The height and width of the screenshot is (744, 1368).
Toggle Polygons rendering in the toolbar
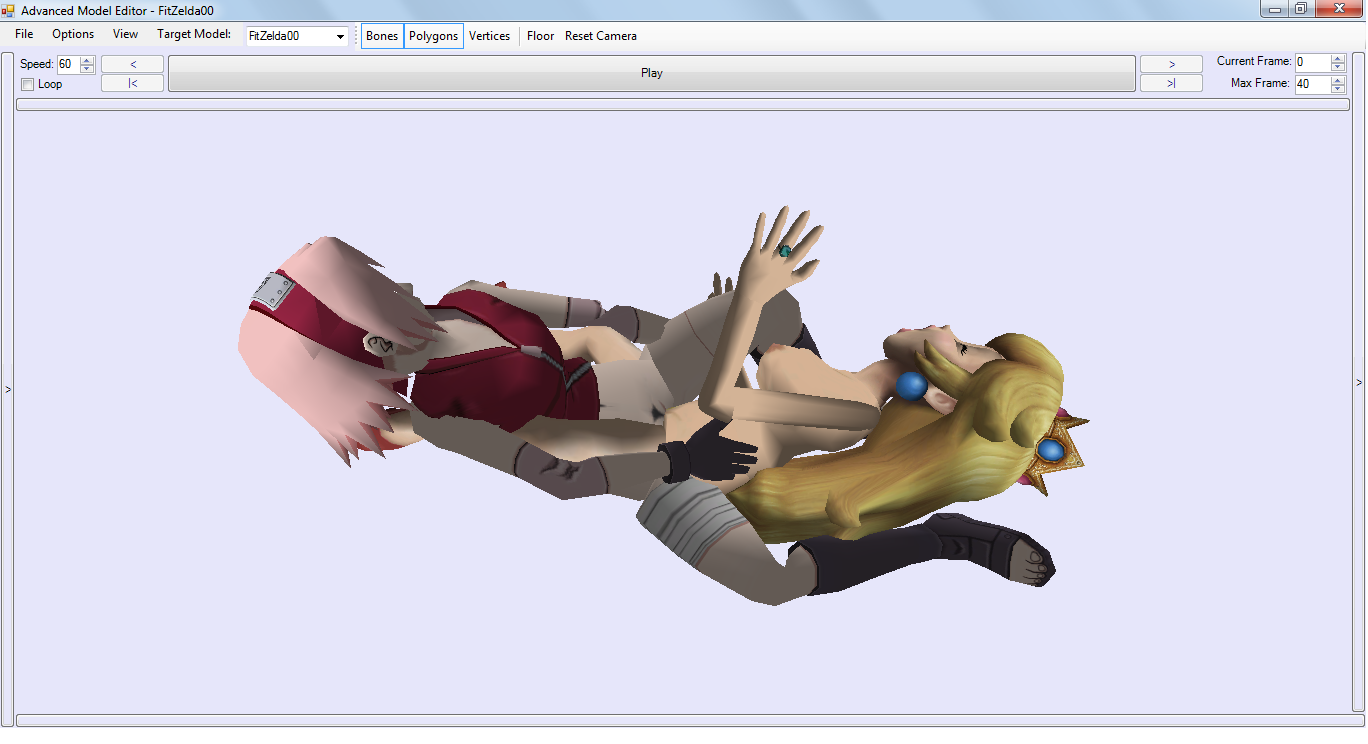(x=434, y=36)
